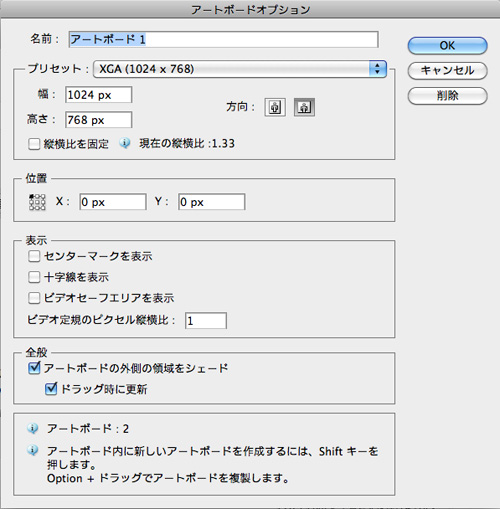500x509 pixels.
Task: Check ビデオセーフエリアを表示 option
Action: coord(34,298)
